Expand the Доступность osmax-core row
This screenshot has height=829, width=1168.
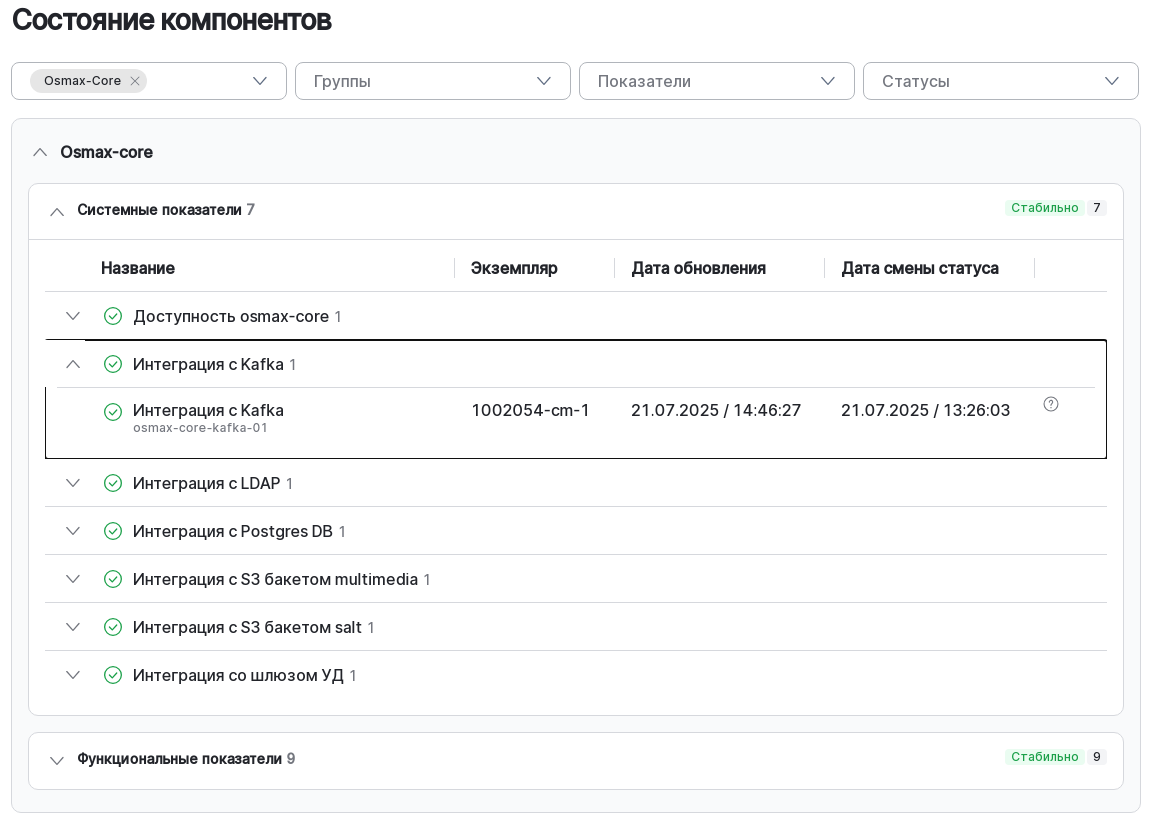pyautogui.click(x=72, y=316)
